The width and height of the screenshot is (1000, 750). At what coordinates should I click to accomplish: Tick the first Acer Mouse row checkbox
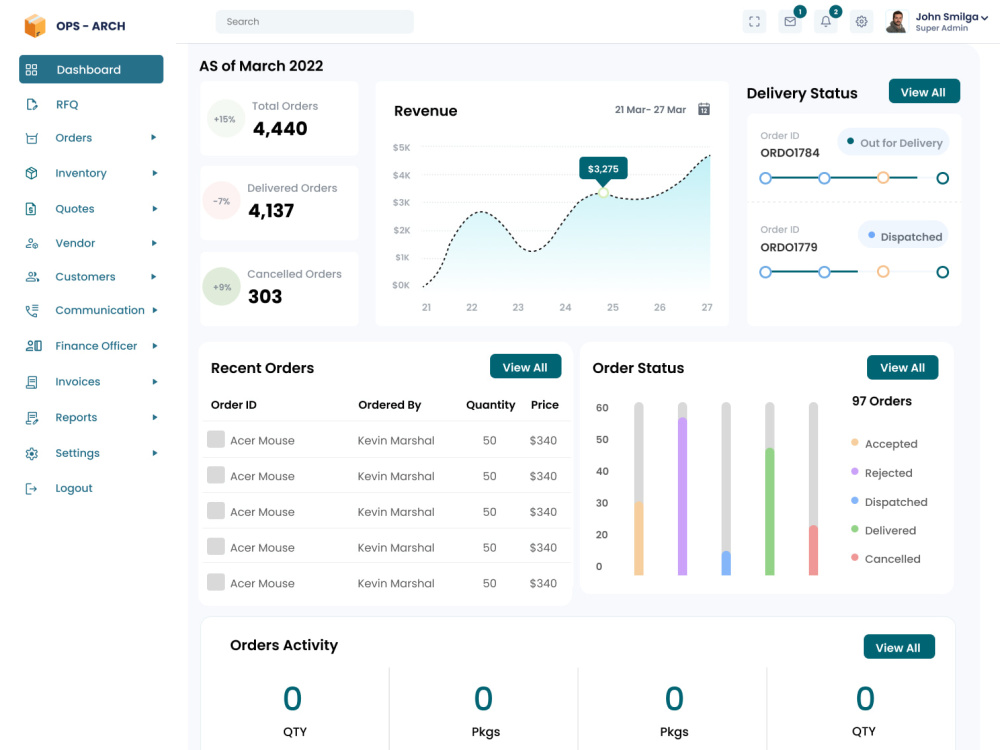(x=216, y=439)
